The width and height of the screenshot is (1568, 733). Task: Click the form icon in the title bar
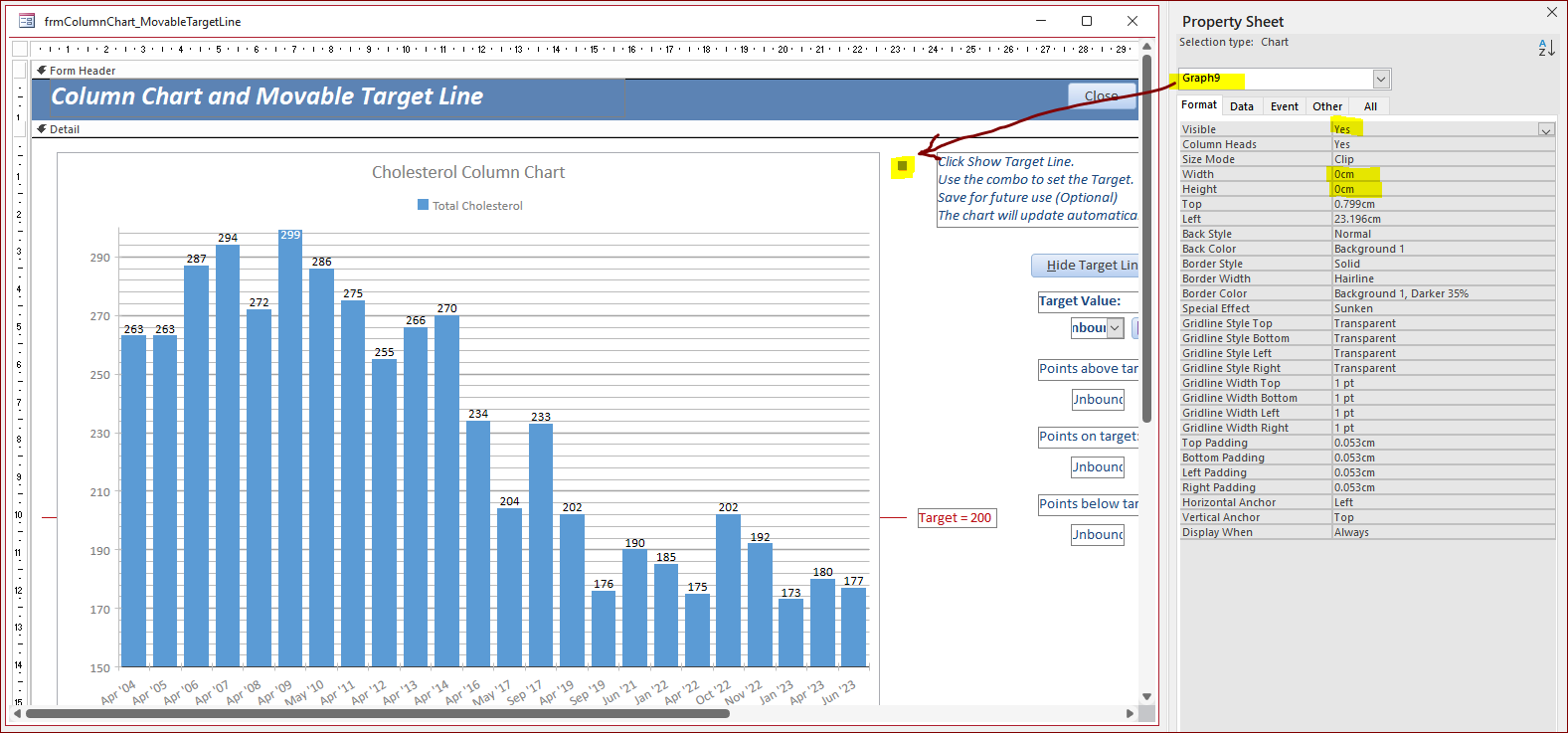click(27, 21)
